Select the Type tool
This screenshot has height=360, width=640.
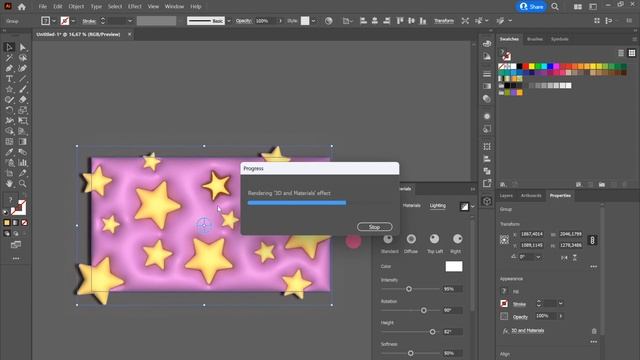(9, 79)
